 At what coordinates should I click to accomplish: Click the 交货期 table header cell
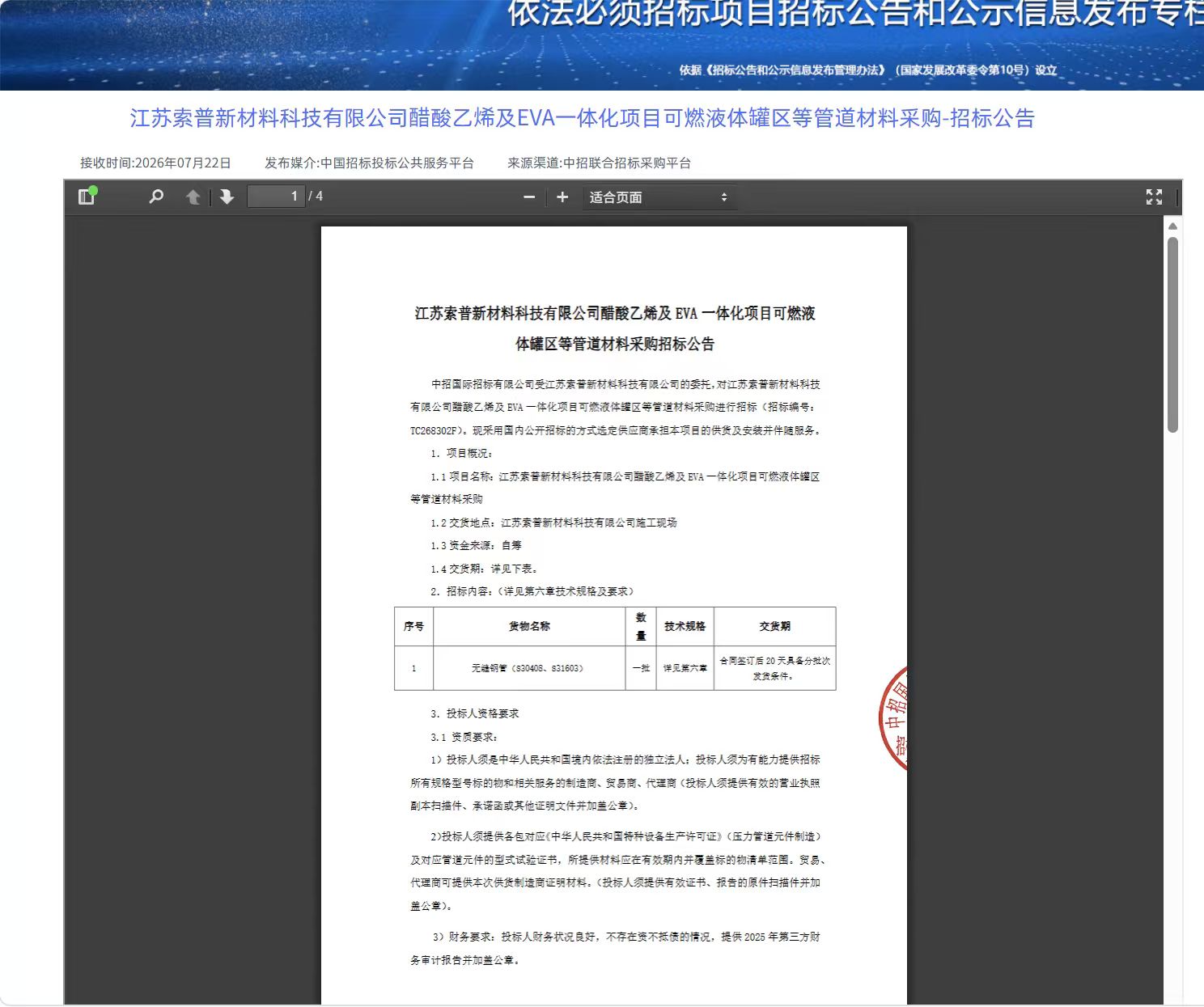tap(774, 626)
